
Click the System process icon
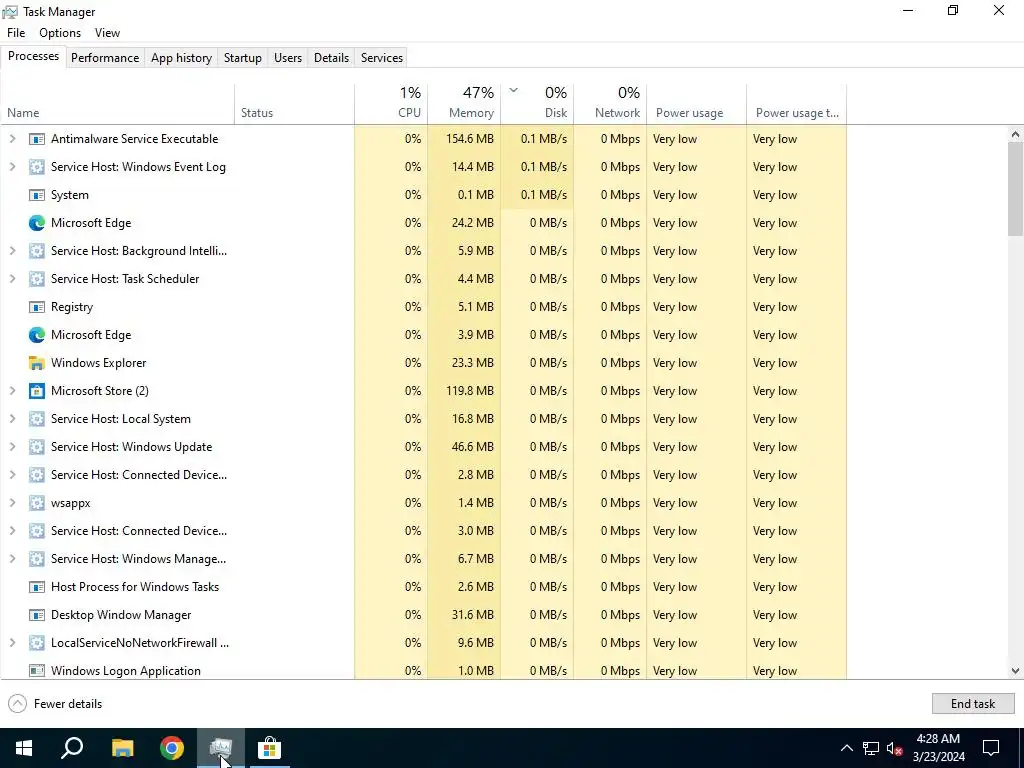point(37,195)
